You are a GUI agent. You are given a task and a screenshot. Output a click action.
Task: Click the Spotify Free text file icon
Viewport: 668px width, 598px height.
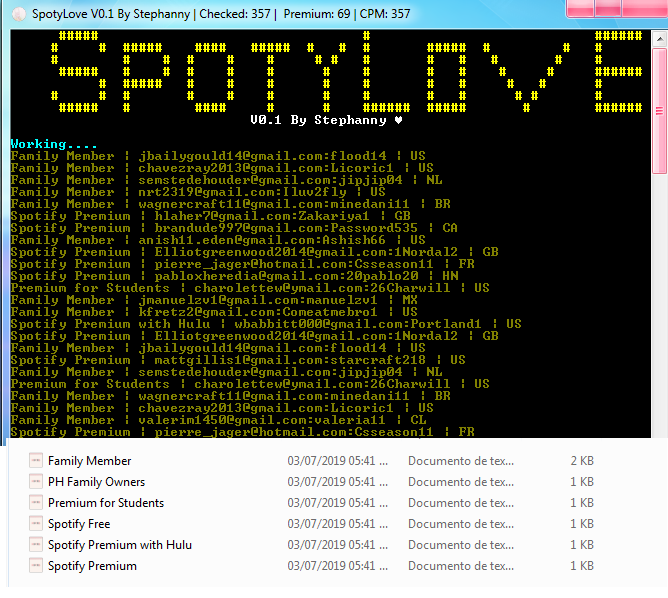point(36,524)
